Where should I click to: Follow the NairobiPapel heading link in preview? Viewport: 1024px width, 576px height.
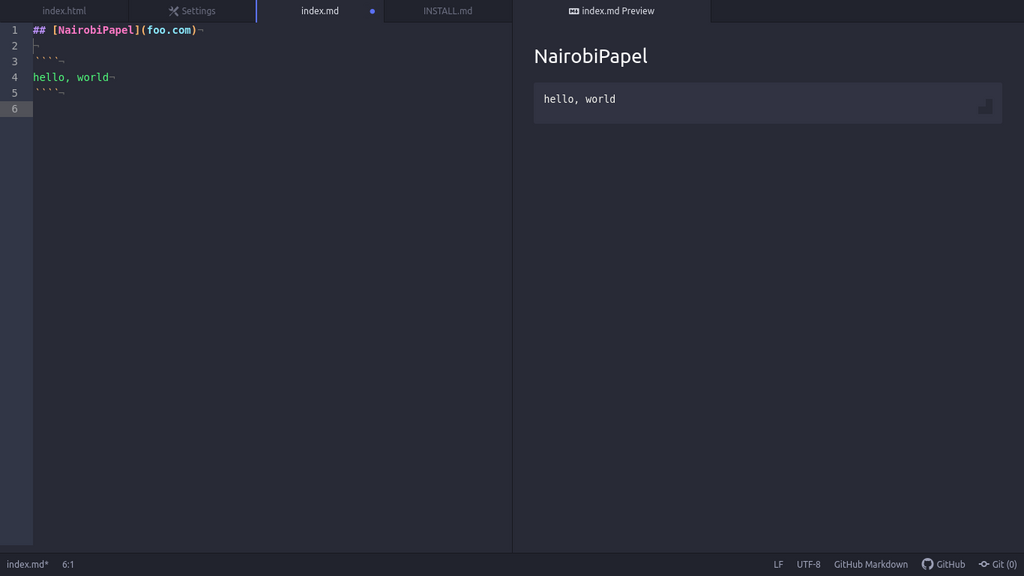point(590,56)
